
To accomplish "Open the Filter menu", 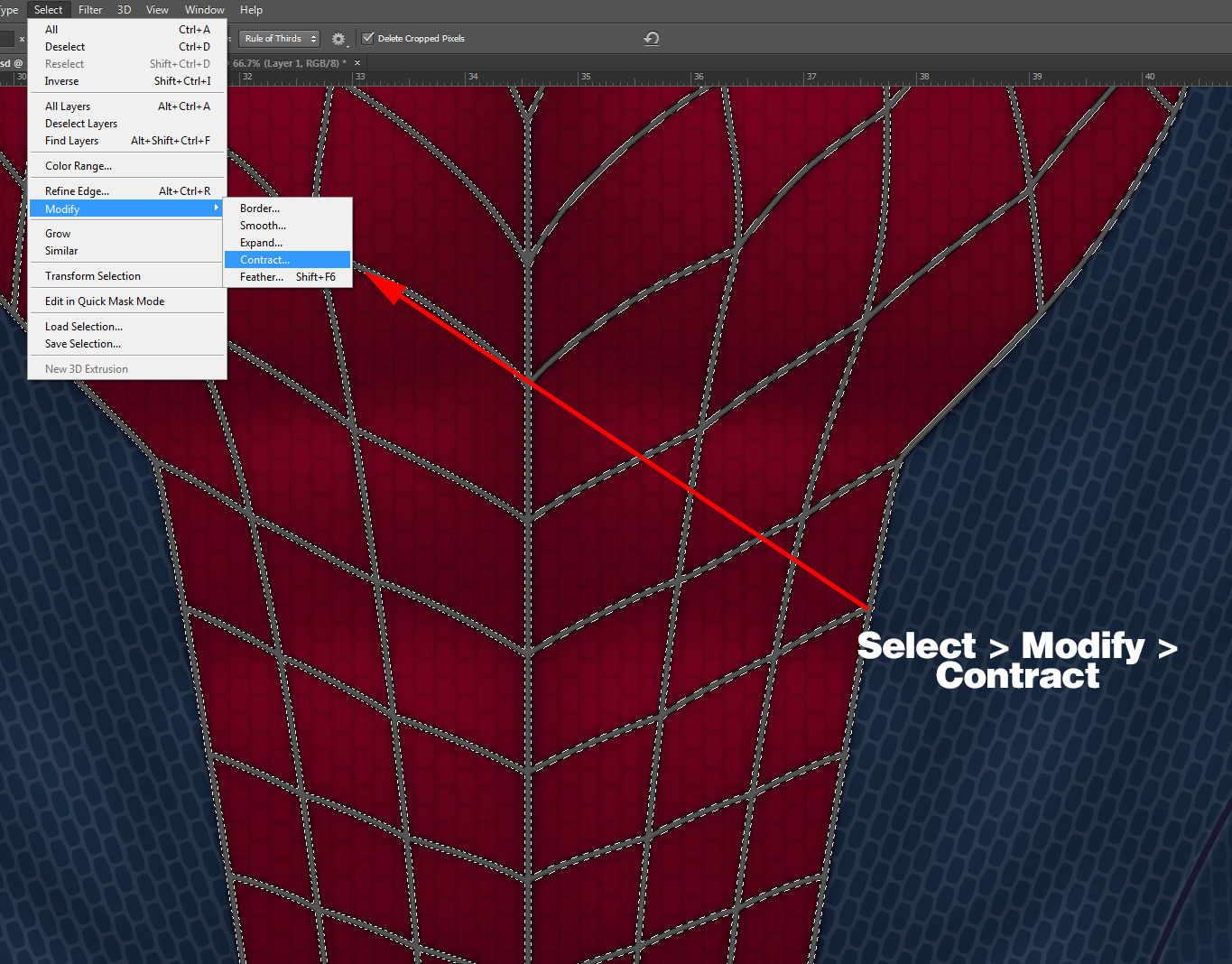I will (90, 10).
